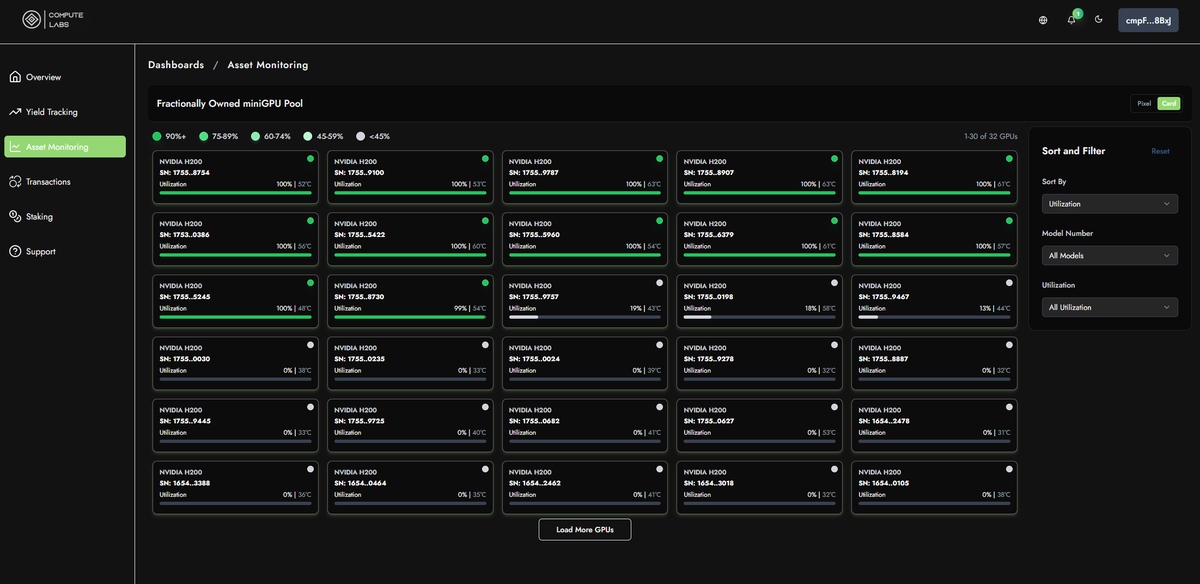1200x584 pixels.
Task: Click status dot on card SN 1755..8194
Action: tap(1009, 159)
